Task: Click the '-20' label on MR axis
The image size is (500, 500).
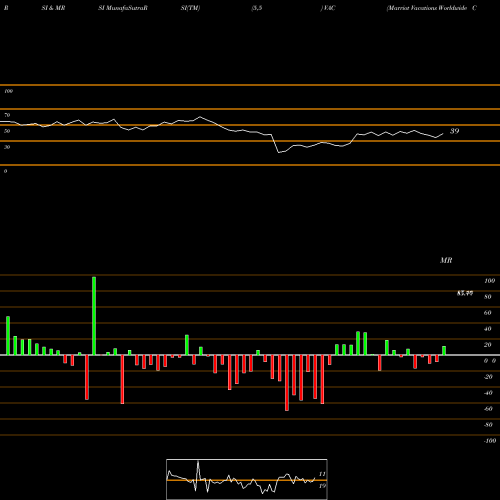Action: 488,377
